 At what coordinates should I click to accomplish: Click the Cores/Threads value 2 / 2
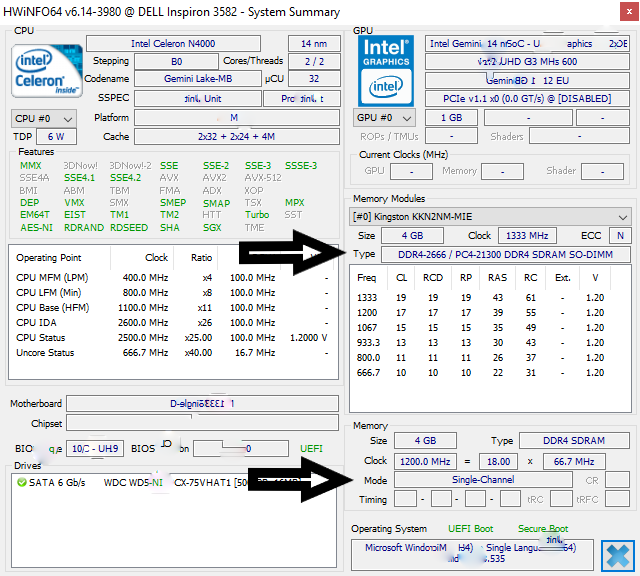click(314, 62)
